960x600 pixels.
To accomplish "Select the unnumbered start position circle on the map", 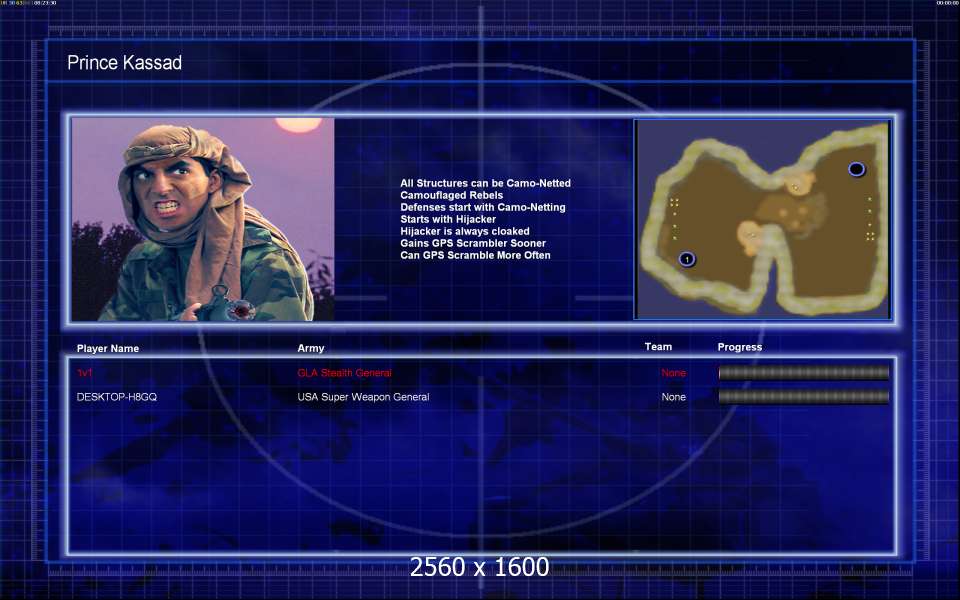I will point(856,169).
